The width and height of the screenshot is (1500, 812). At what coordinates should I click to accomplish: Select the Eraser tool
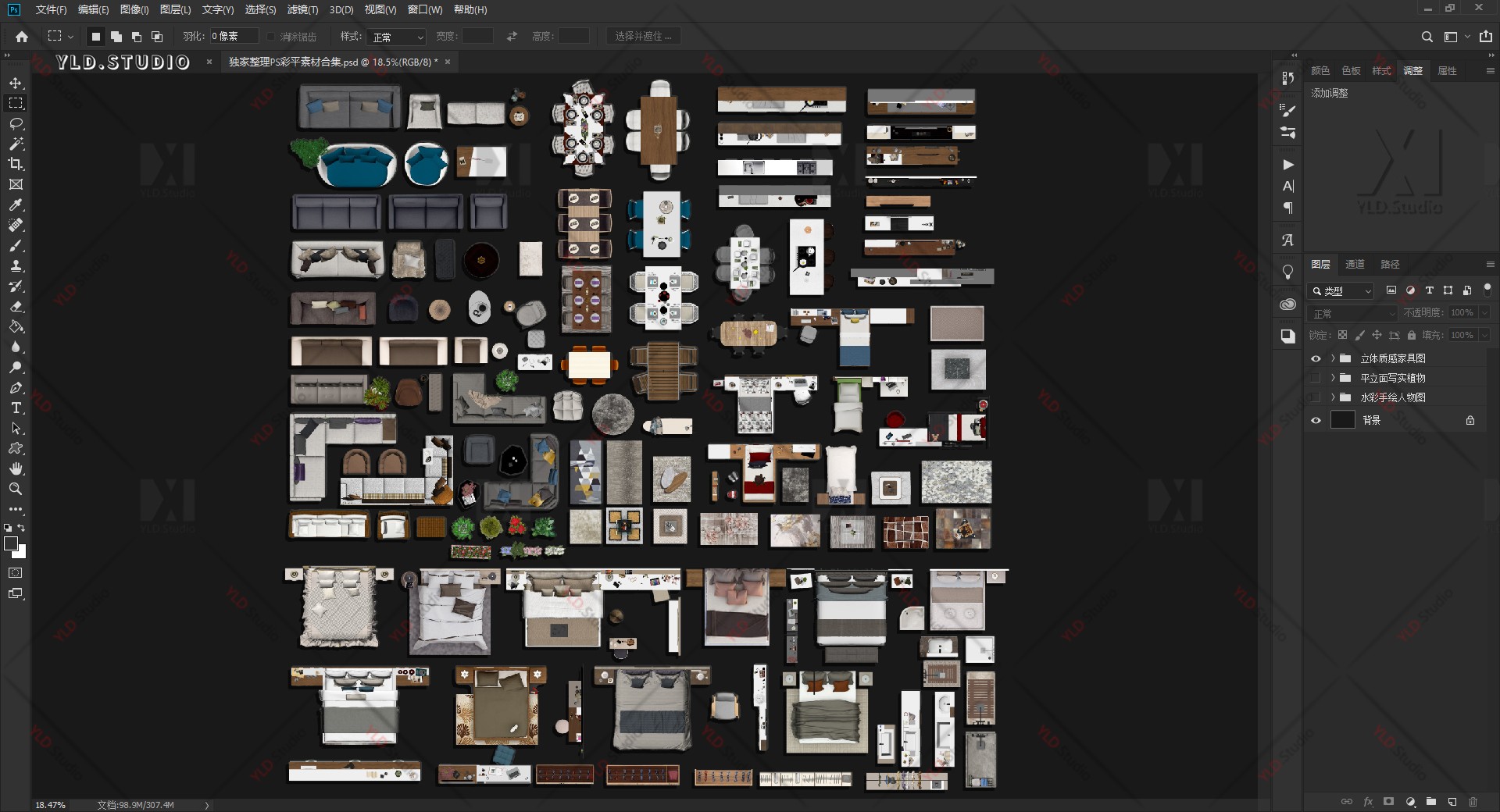tap(16, 306)
